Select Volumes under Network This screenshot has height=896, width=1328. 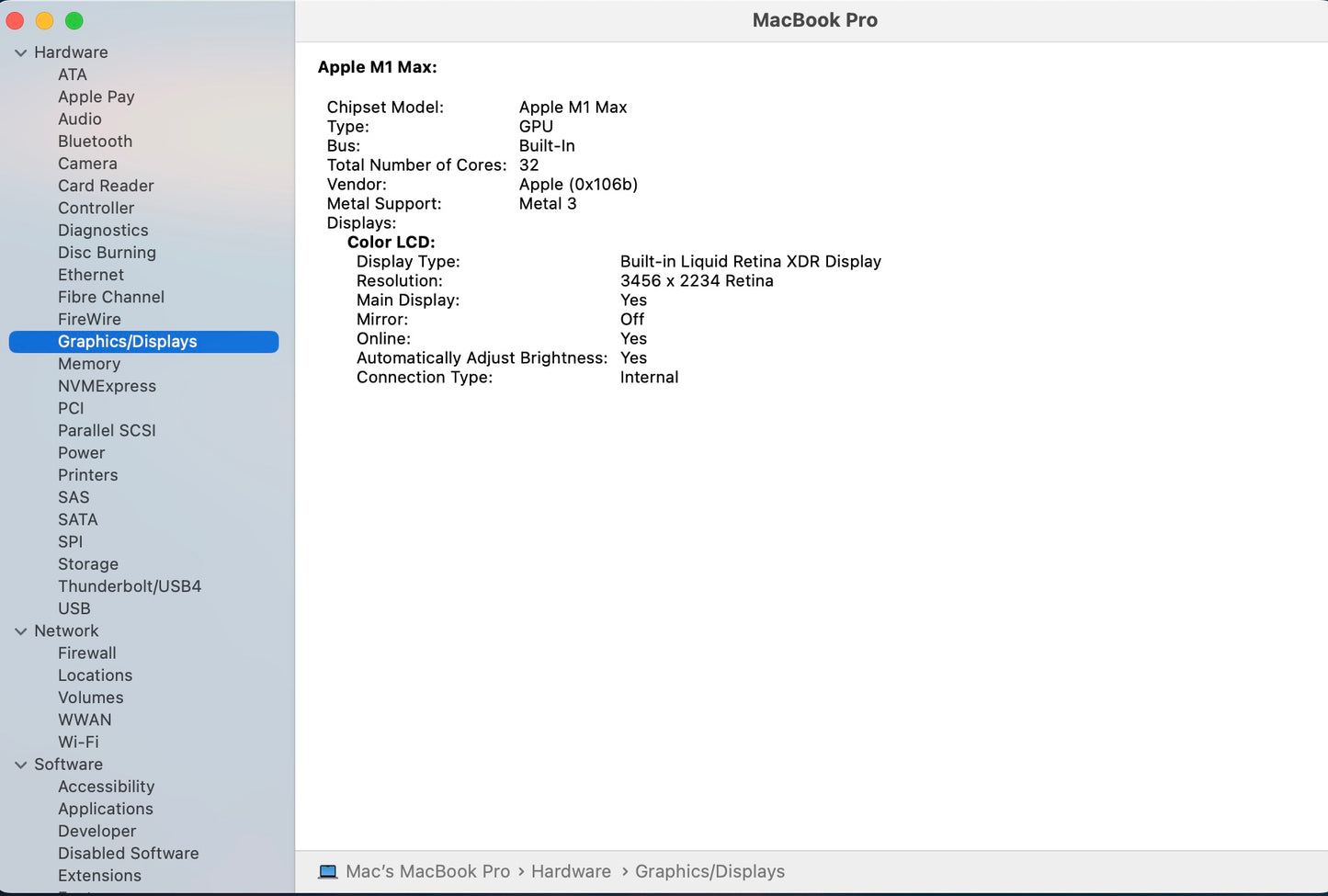tap(90, 698)
